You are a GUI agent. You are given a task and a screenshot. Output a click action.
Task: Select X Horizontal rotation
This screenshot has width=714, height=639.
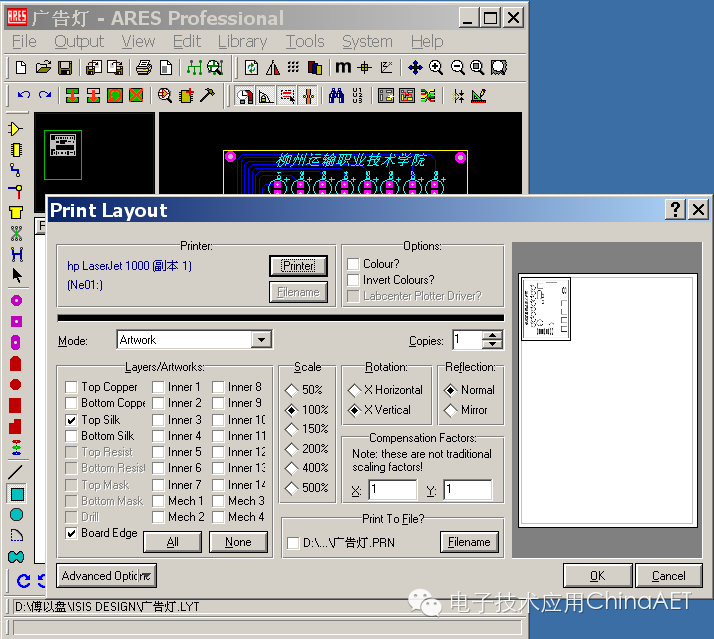354,390
